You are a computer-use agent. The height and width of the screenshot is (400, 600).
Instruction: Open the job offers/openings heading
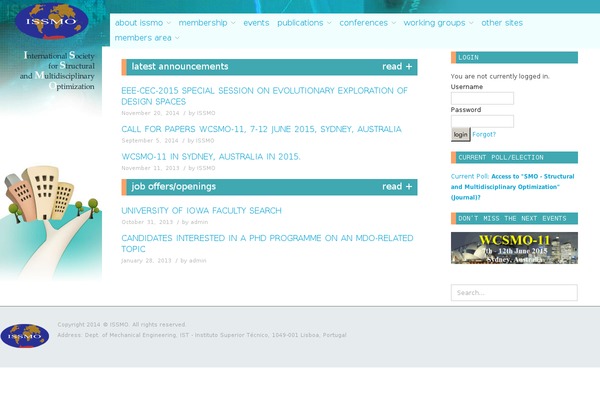pyautogui.click(x=174, y=187)
